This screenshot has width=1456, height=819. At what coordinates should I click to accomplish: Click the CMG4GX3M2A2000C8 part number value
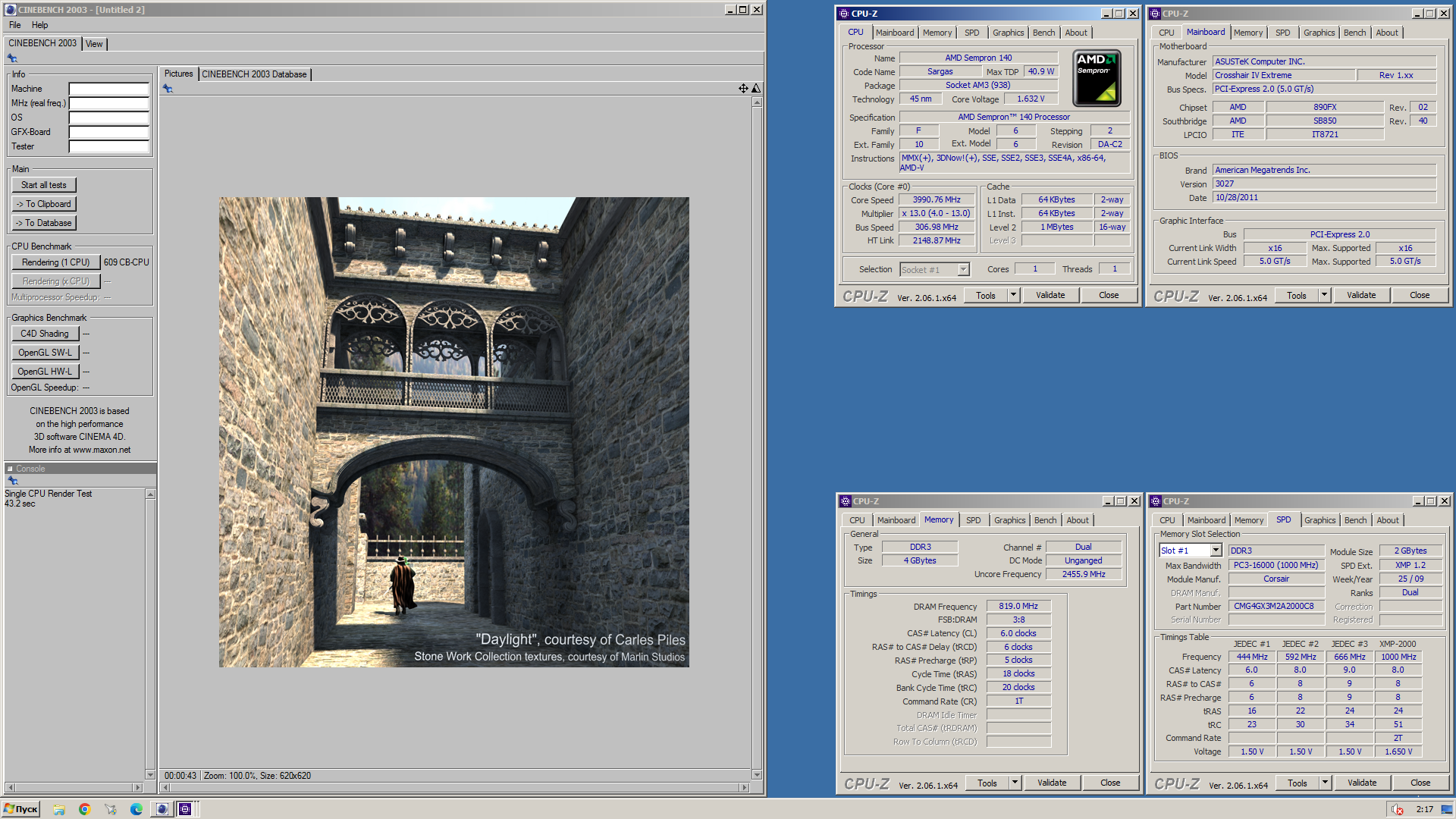pyautogui.click(x=1276, y=606)
